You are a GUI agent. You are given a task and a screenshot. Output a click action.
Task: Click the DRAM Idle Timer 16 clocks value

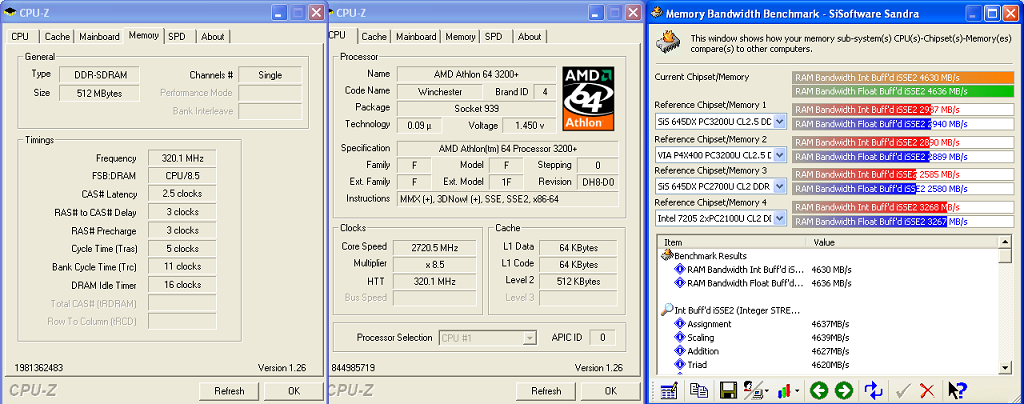181,285
